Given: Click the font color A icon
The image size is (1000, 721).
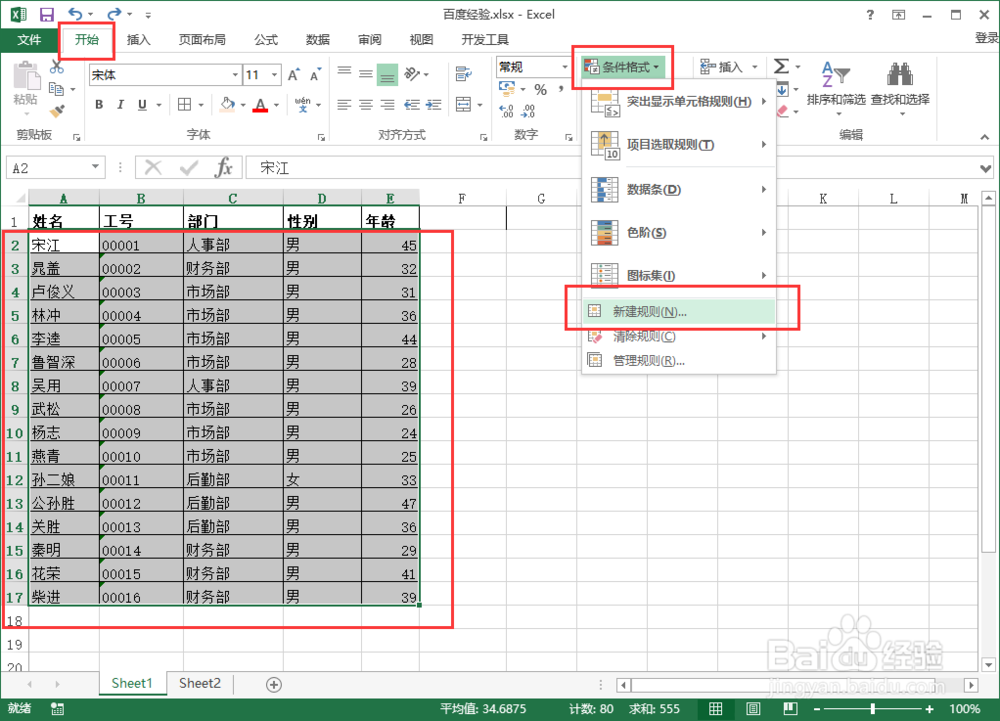Looking at the screenshot, I should pyautogui.click(x=262, y=105).
